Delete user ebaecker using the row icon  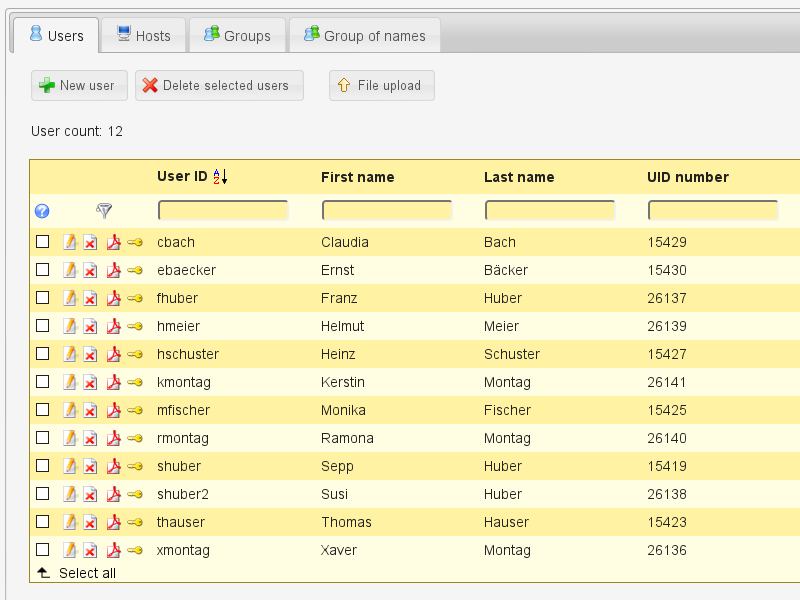(90, 270)
